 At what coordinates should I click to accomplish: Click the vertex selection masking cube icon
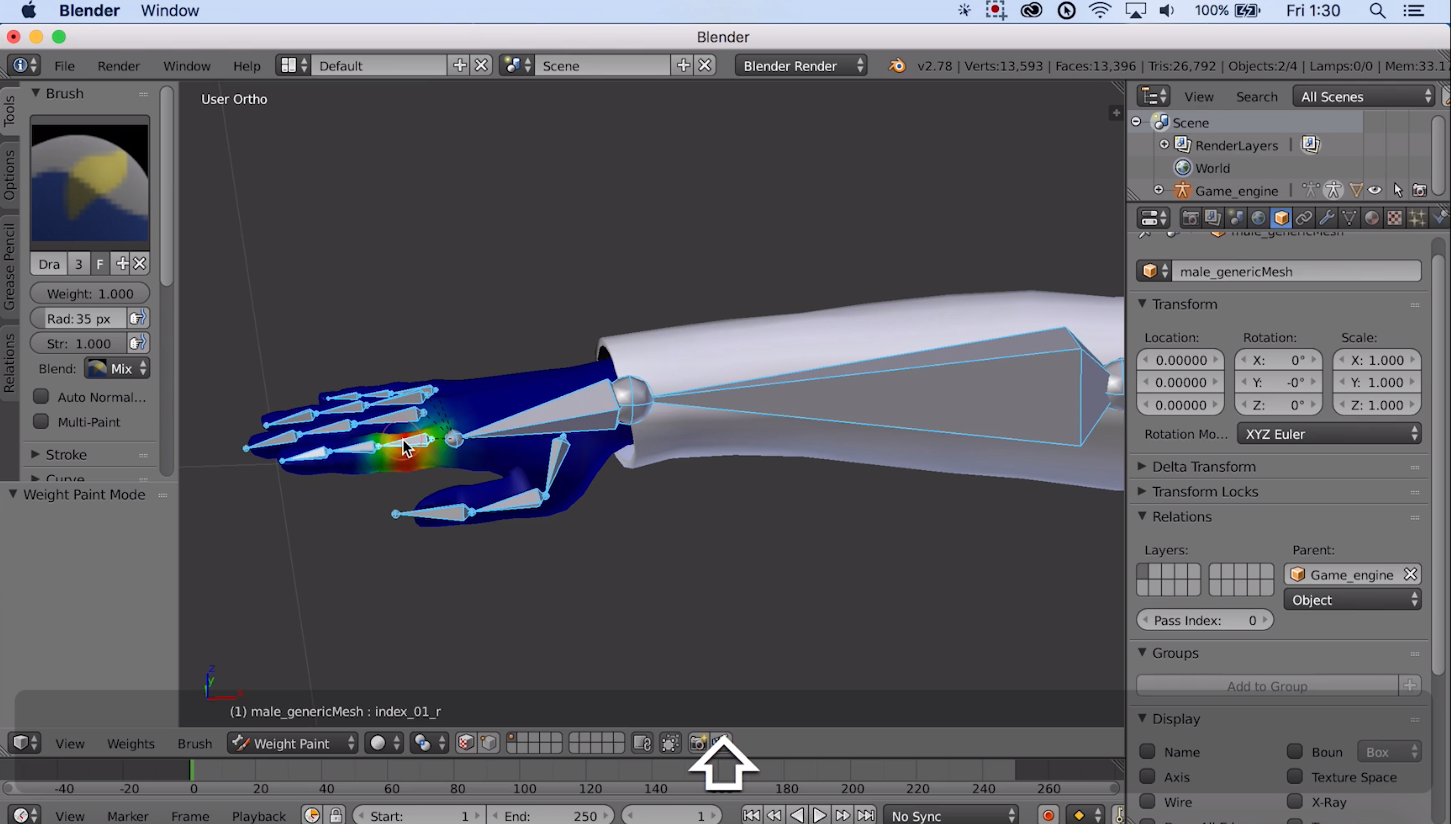(x=489, y=743)
